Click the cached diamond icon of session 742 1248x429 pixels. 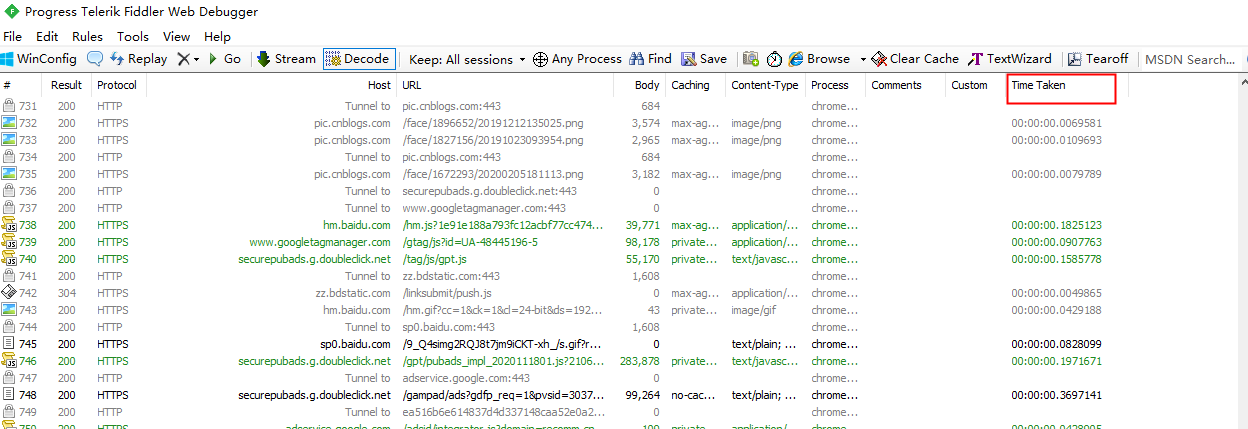(8, 293)
